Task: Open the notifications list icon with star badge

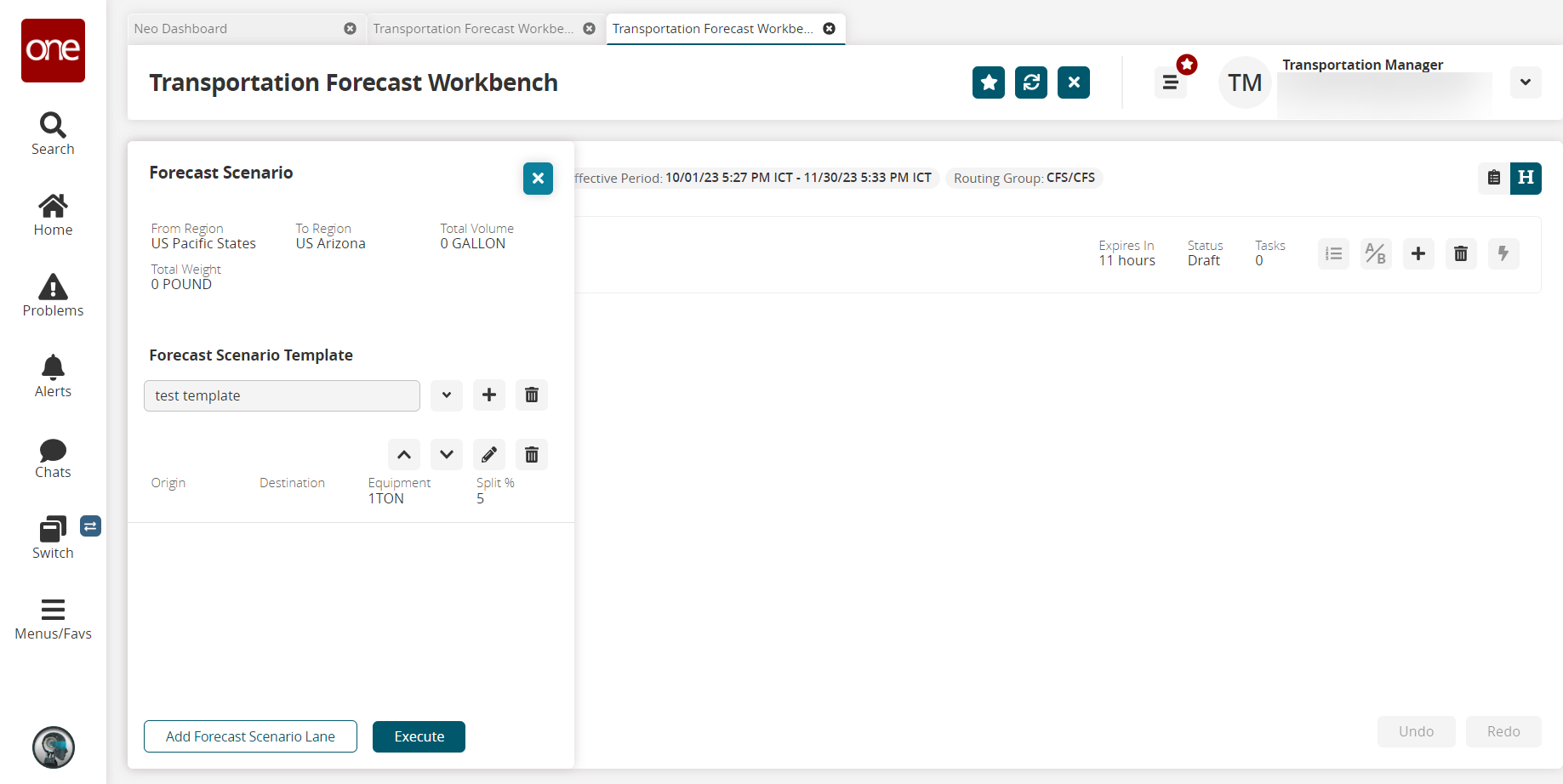Action: pos(1171,82)
